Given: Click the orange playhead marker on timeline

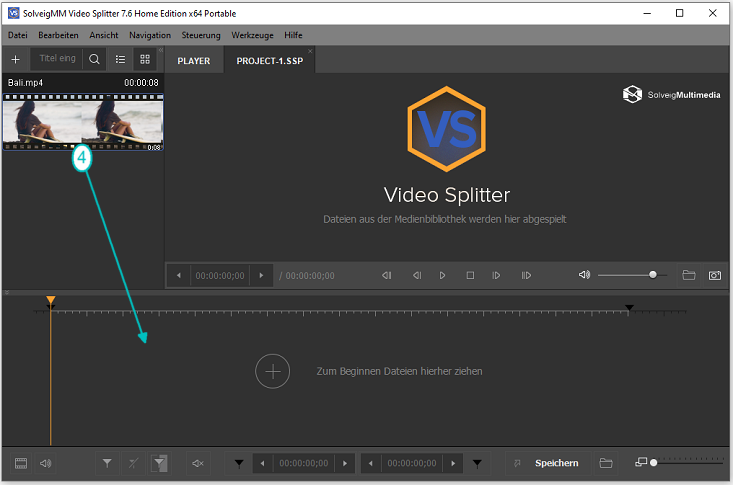Looking at the screenshot, I should pos(51,300).
